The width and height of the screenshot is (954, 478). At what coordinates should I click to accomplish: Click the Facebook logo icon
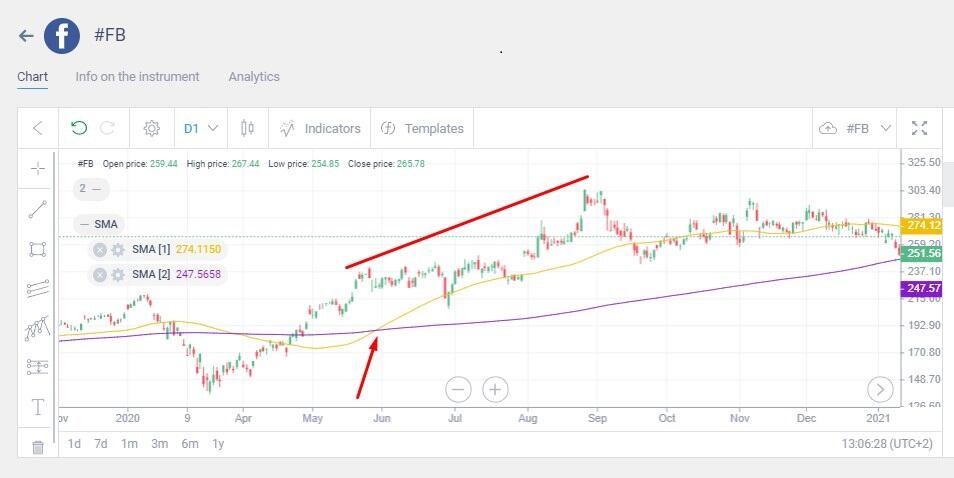coord(62,36)
